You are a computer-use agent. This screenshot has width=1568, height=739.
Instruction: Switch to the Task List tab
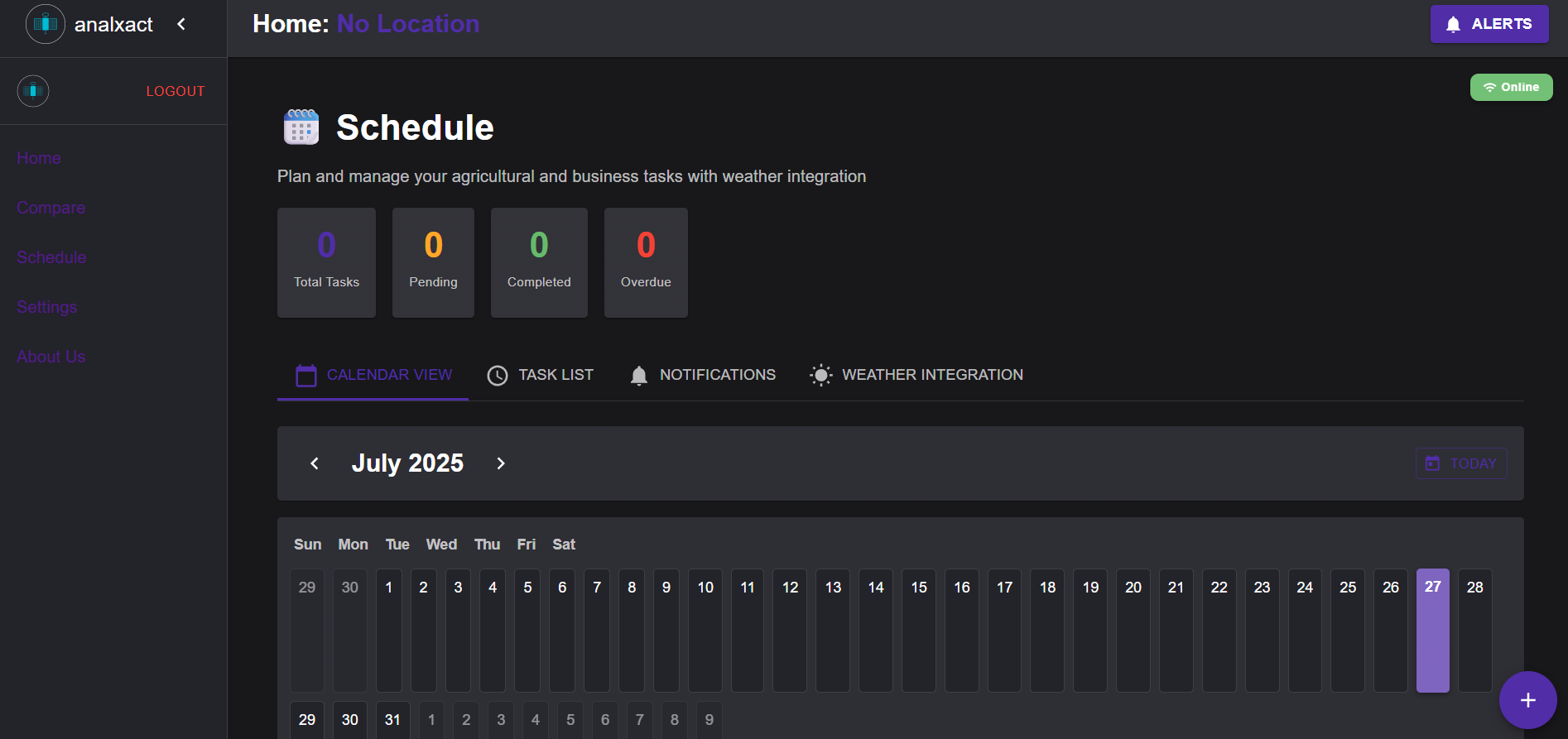[x=540, y=375]
